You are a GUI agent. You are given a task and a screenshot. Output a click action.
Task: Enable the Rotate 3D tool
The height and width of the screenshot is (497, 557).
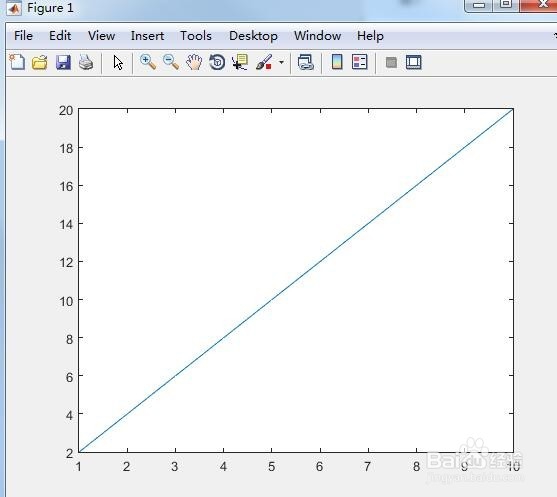coord(217,63)
